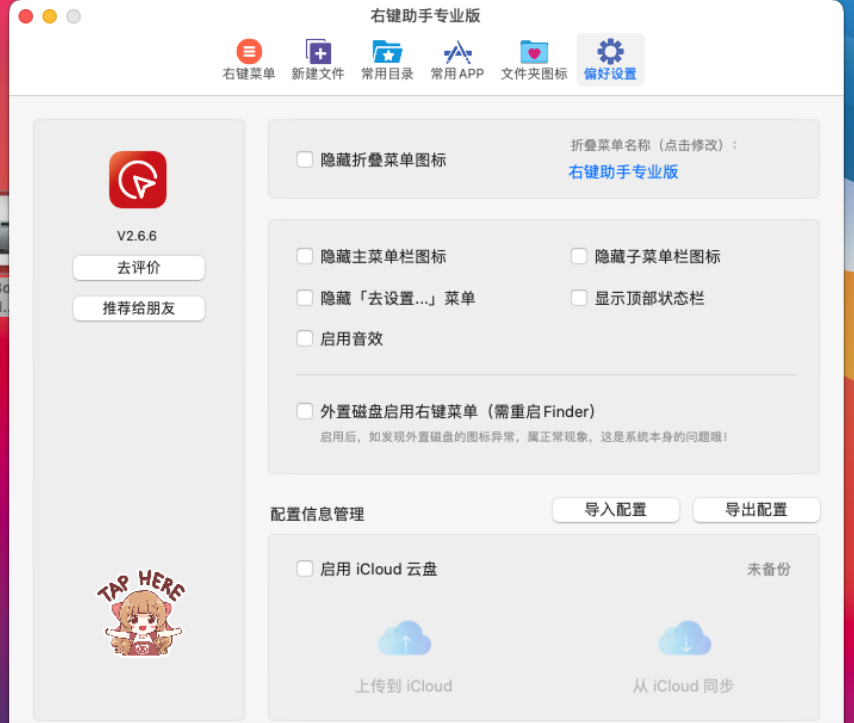The height and width of the screenshot is (723, 854).
Task: Click the 启用后 external disk hint text
Action: coord(523,437)
